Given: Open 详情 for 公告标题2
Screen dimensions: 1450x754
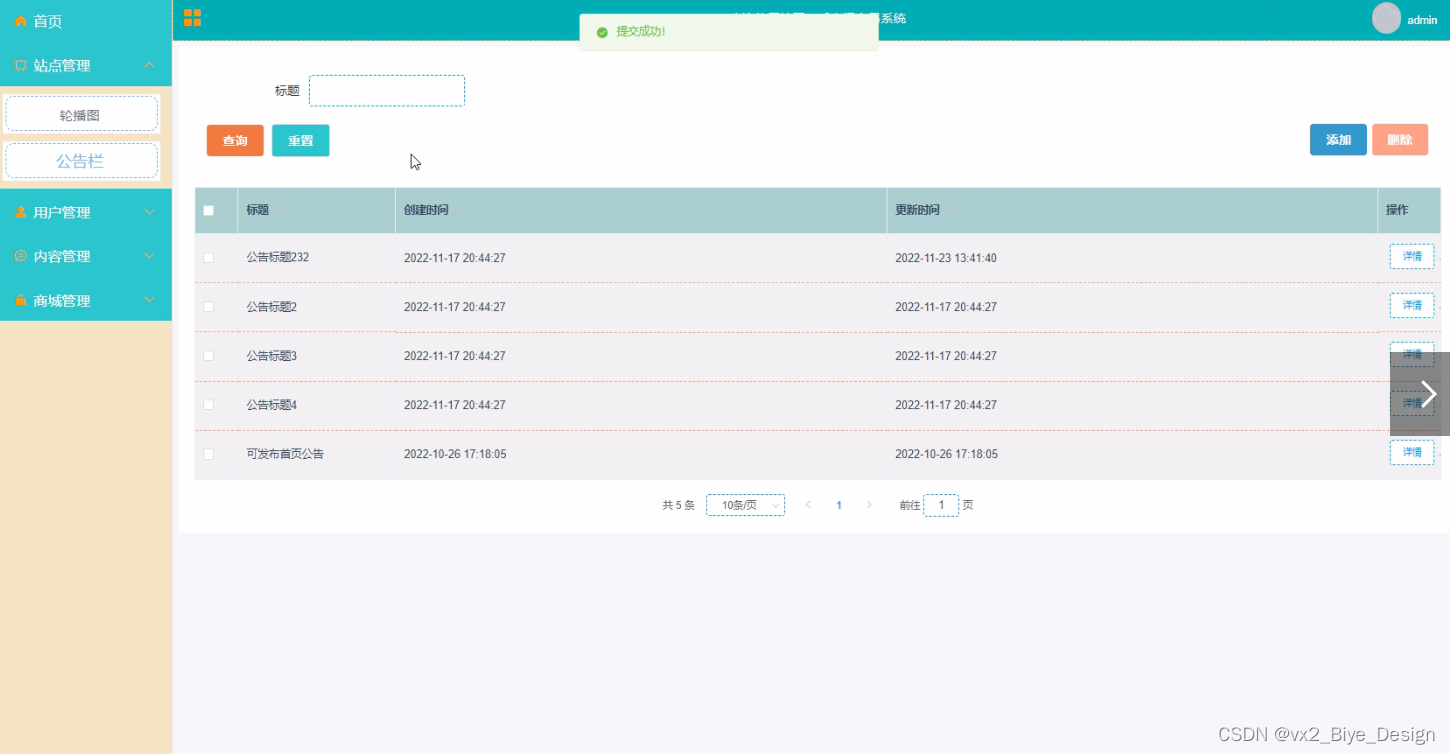Looking at the screenshot, I should tap(1412, 306).
